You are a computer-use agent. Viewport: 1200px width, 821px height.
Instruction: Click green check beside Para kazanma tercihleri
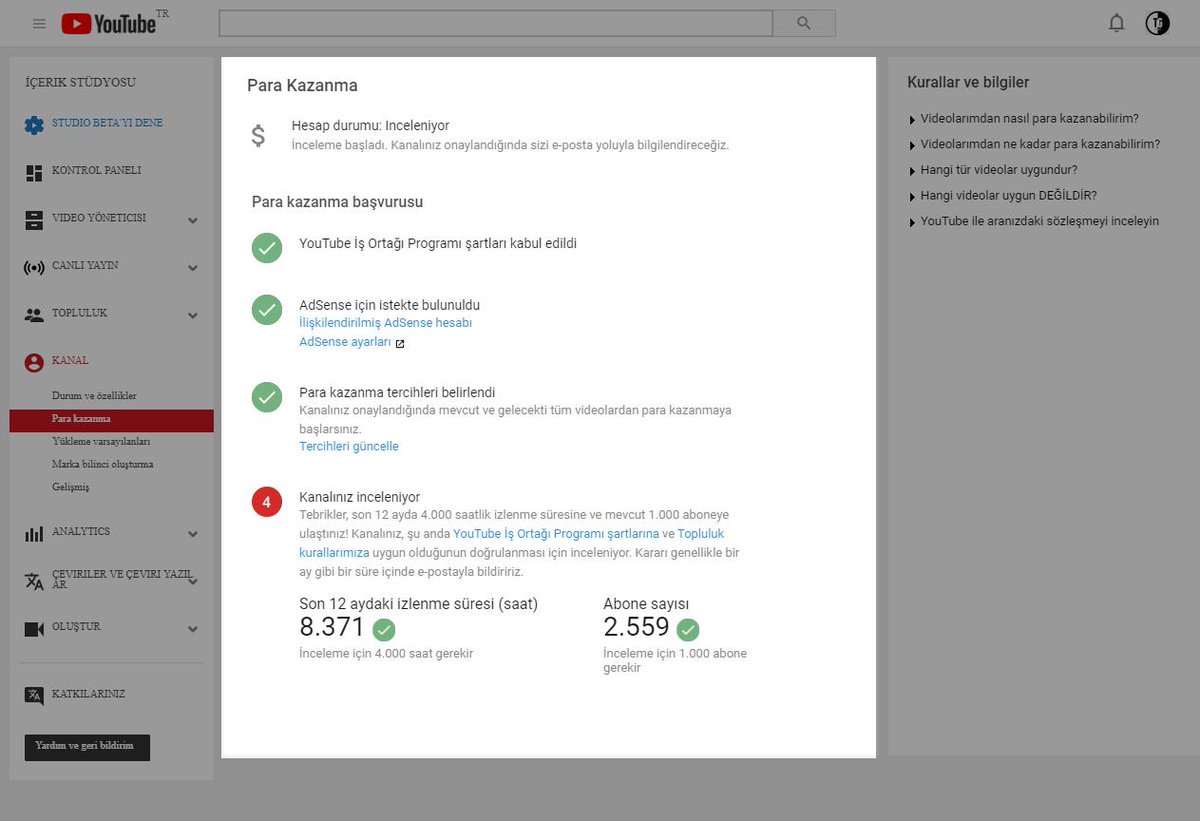pyautogui.click(x=267, y=397)
